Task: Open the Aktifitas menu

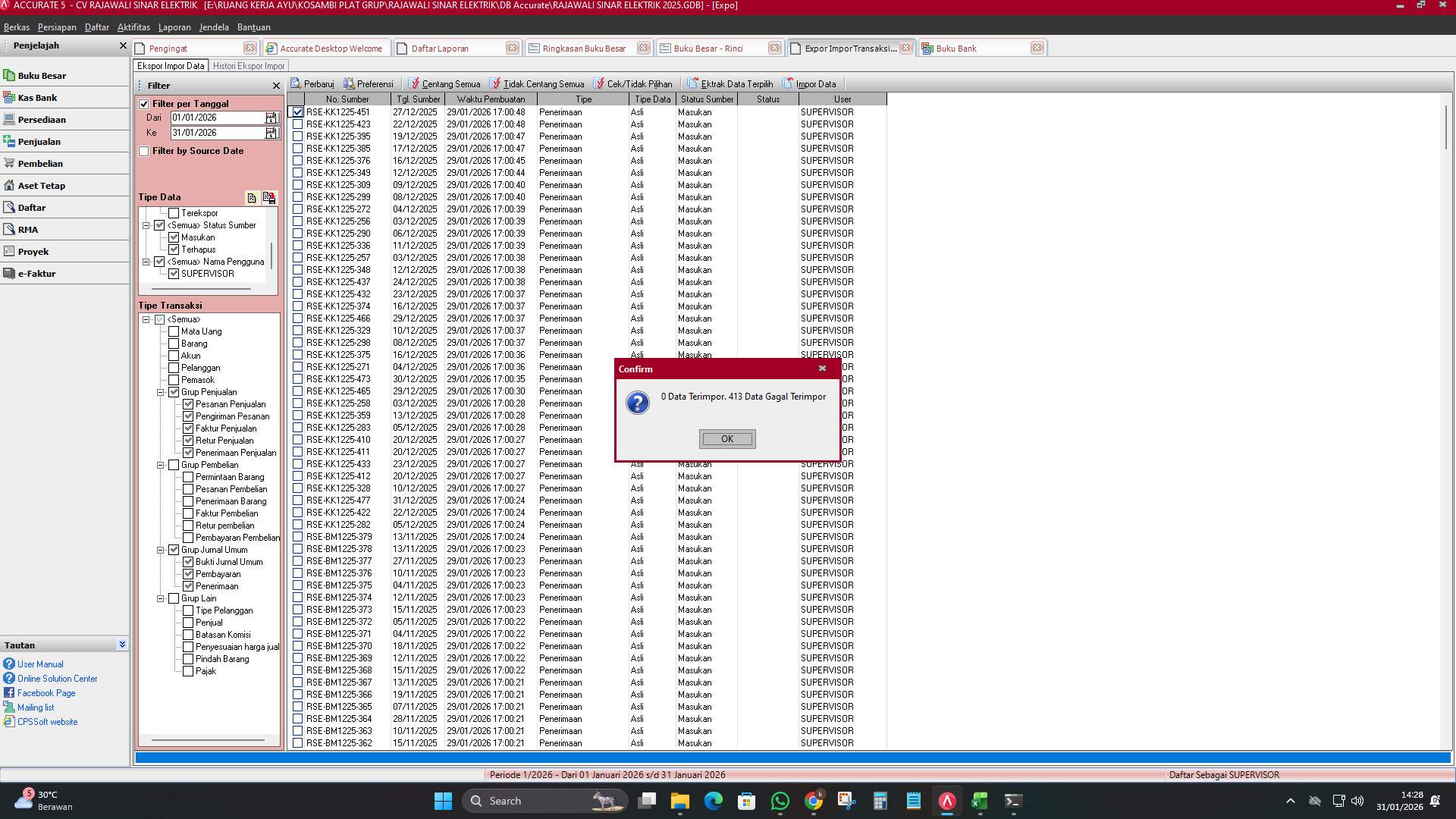Action: [x=133, y=27]
